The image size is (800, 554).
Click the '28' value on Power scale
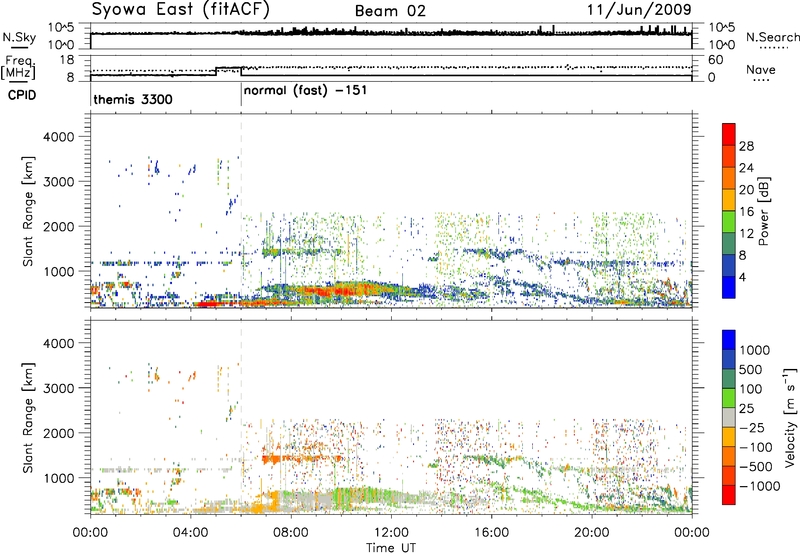click(746, 146)
